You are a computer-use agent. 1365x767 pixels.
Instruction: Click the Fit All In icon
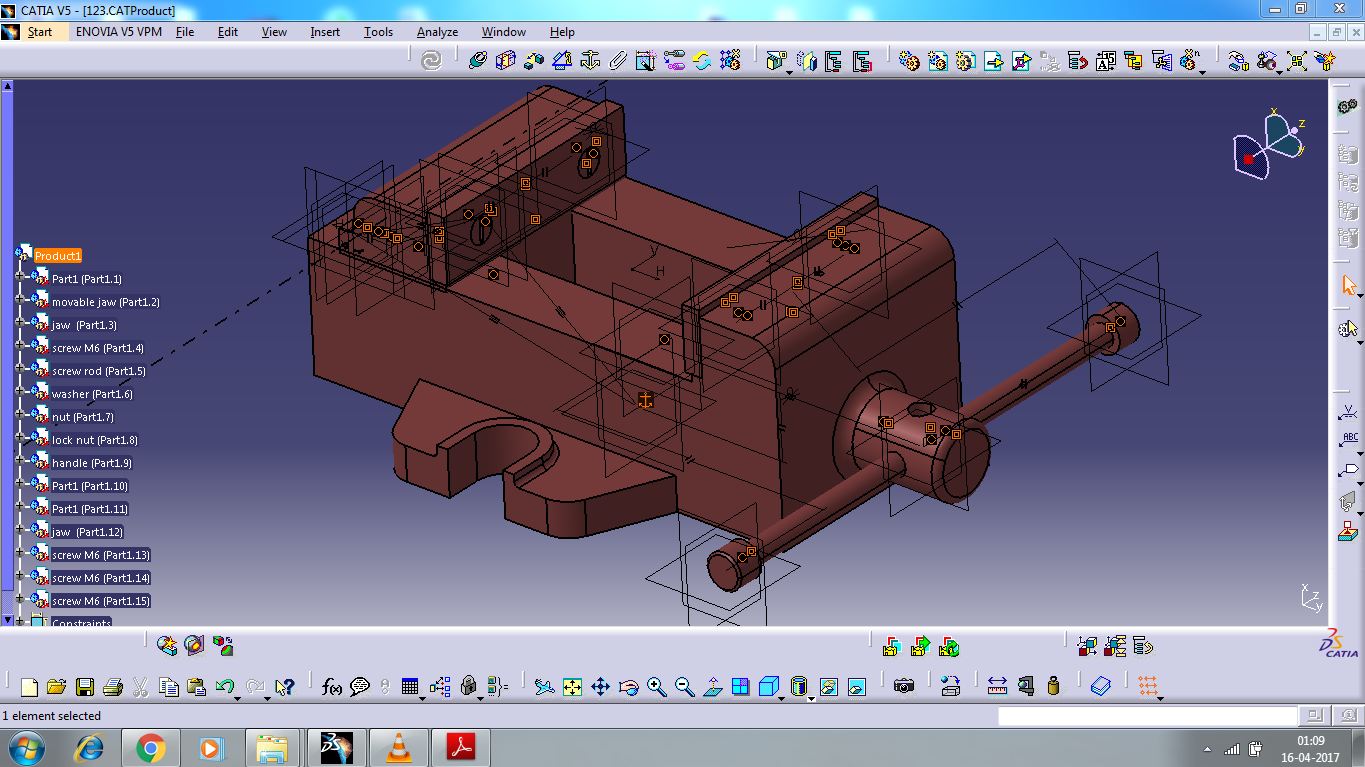click(x=572, y=687)
